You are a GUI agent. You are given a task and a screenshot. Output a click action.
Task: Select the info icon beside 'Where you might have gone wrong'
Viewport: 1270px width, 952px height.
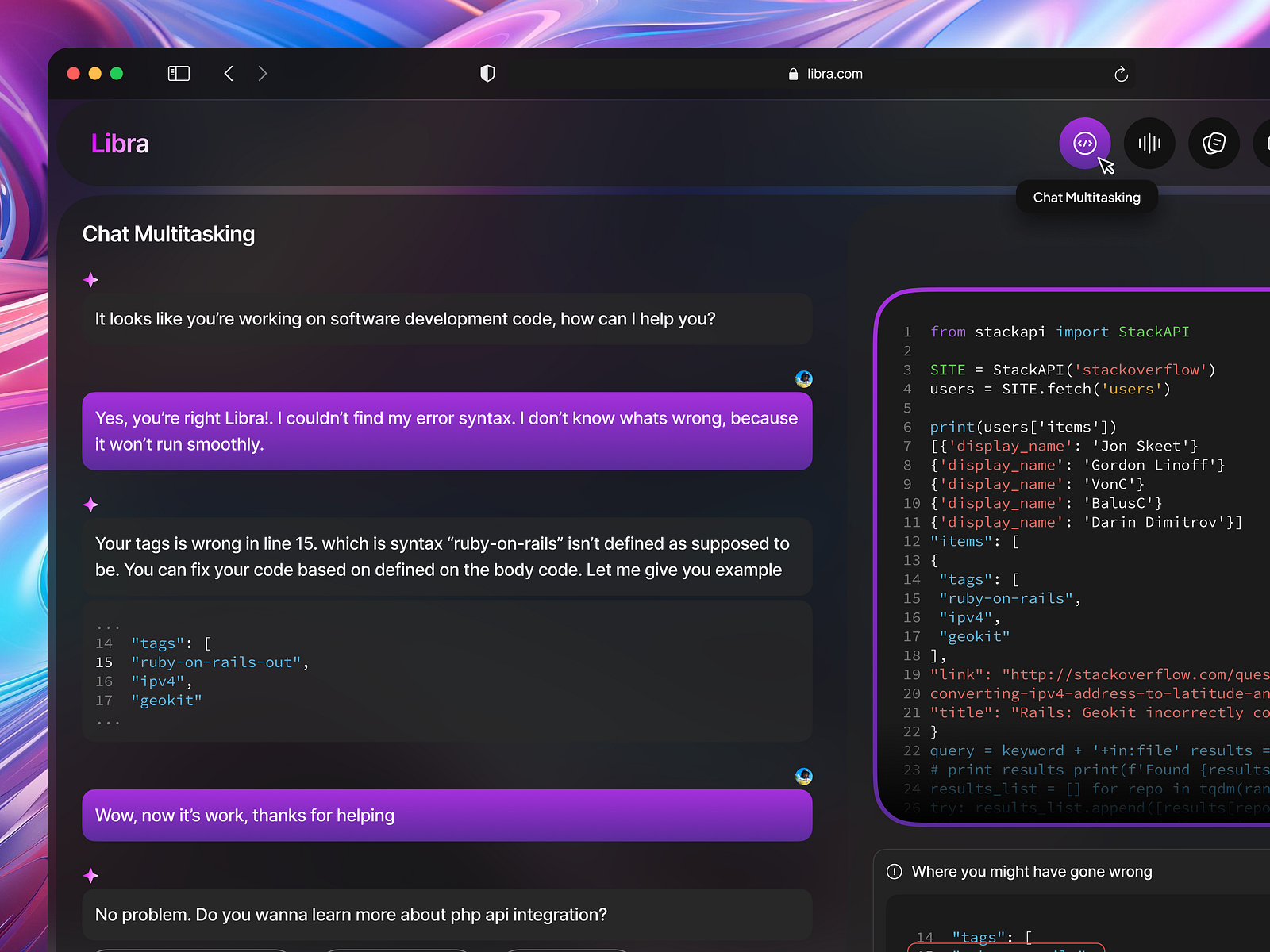click(894, 872)
